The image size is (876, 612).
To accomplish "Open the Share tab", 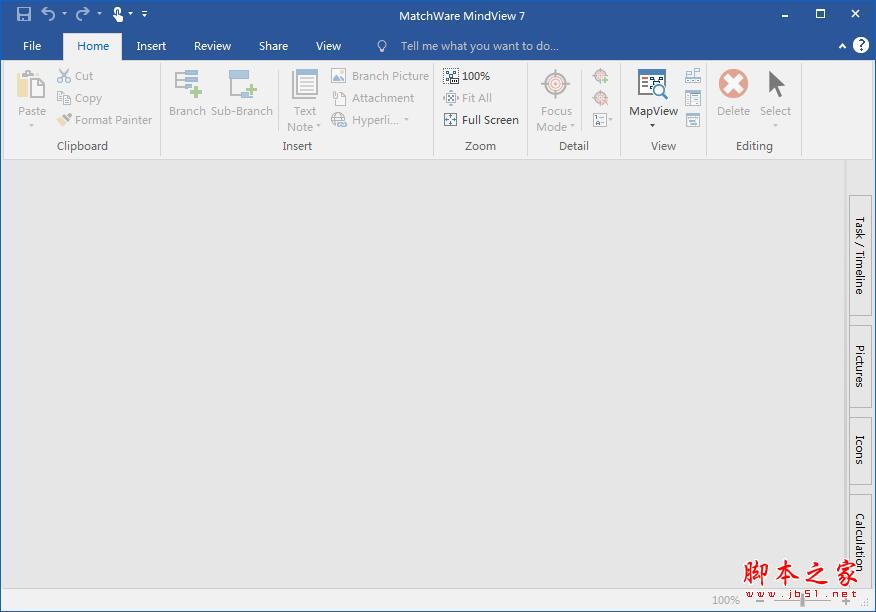I will coord(273,46).
